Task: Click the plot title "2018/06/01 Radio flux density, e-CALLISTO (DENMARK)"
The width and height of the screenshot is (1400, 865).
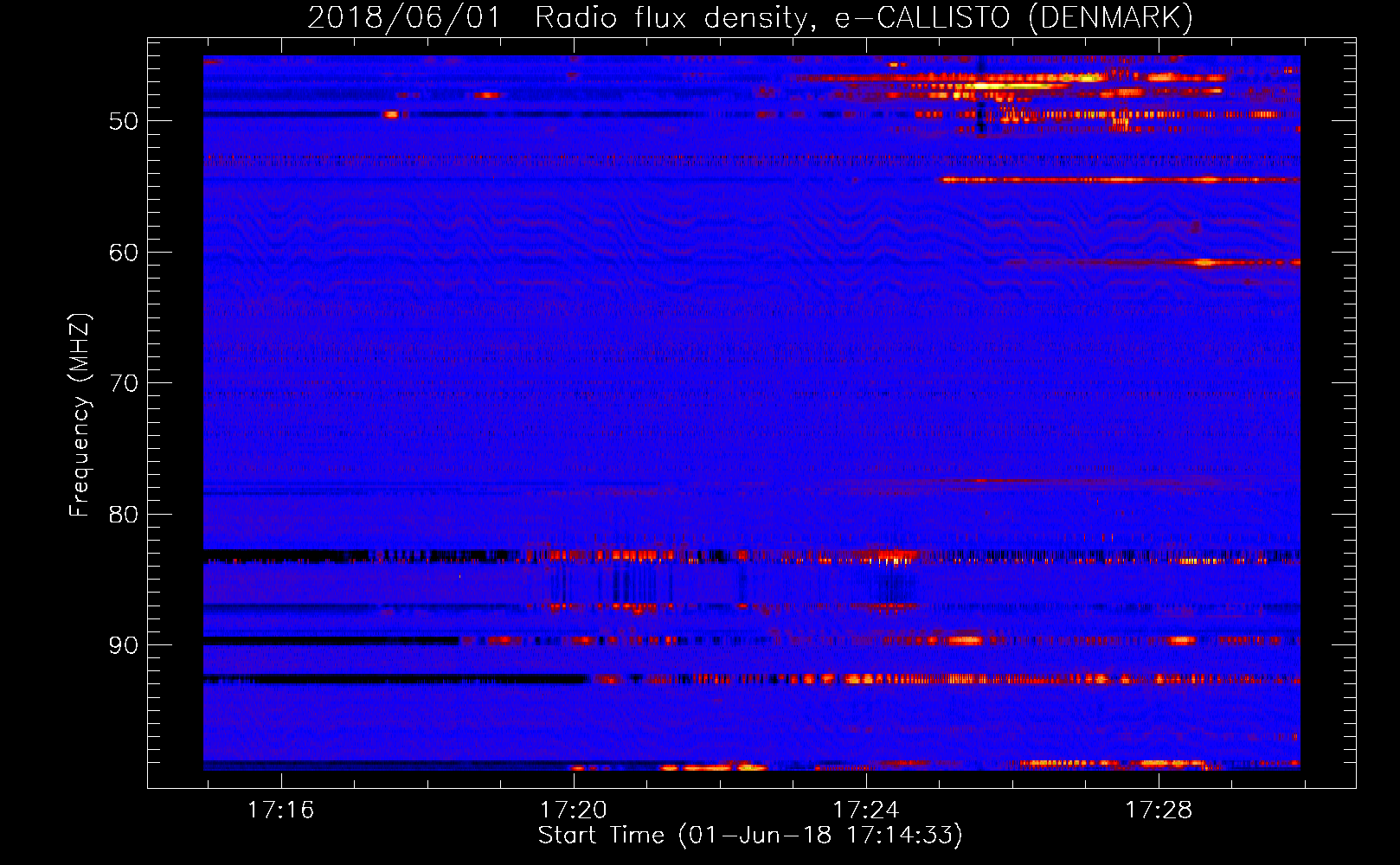Action: tap(750, 18)
